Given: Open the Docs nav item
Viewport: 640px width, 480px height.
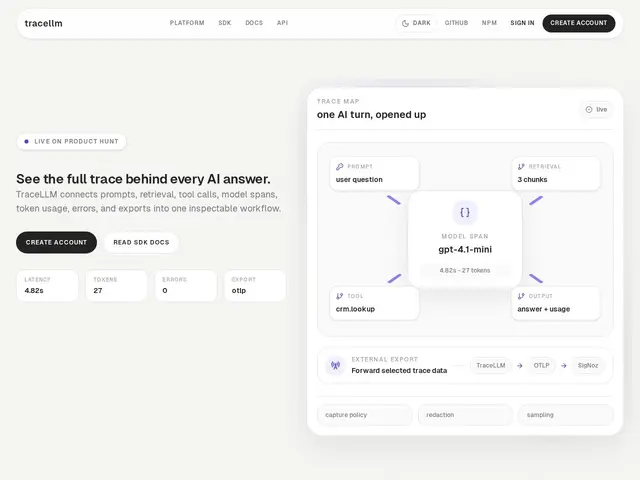Looking at the screenshot, I should tap(254, 23).
